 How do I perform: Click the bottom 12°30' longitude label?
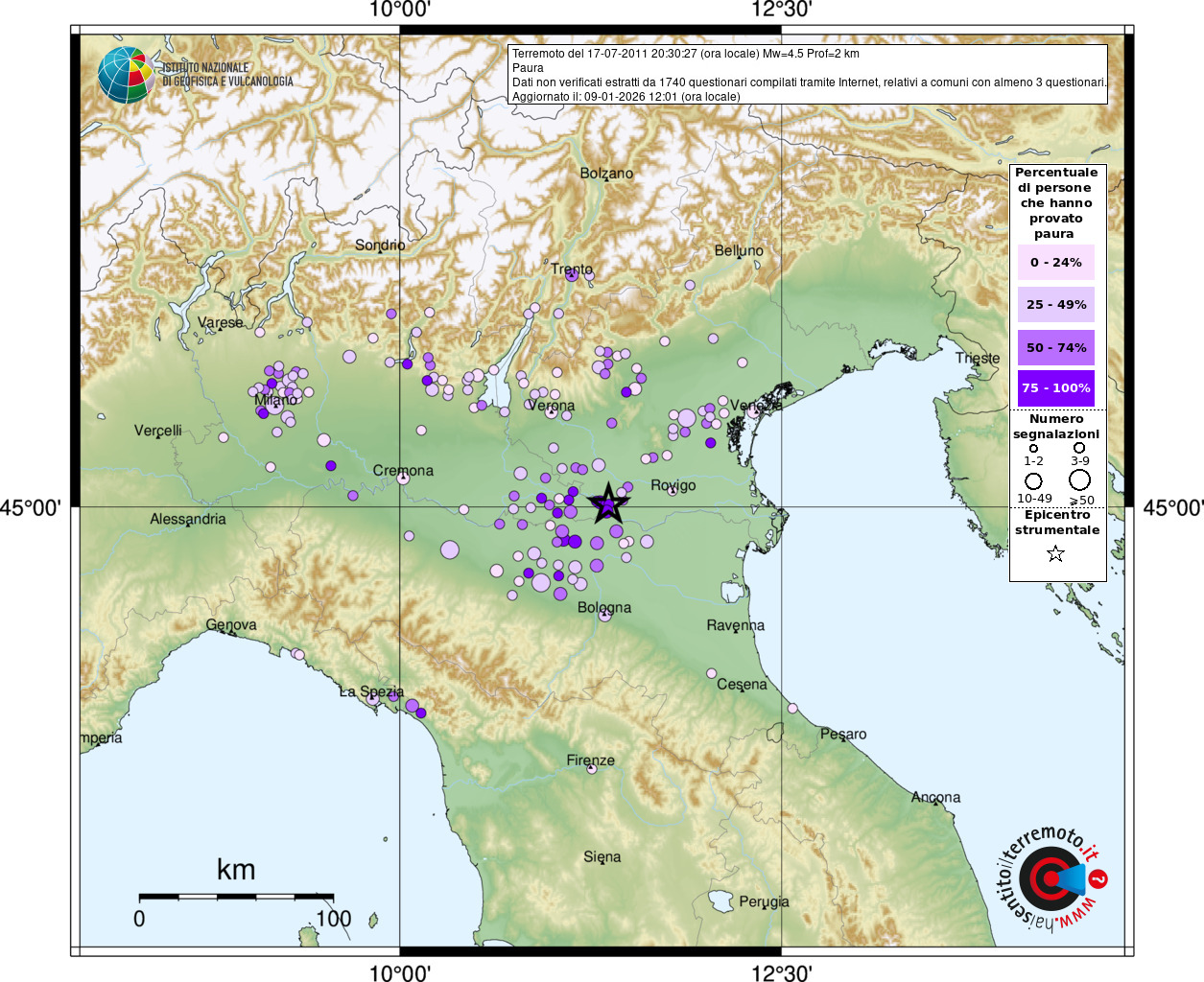click(x=782, y=973)
